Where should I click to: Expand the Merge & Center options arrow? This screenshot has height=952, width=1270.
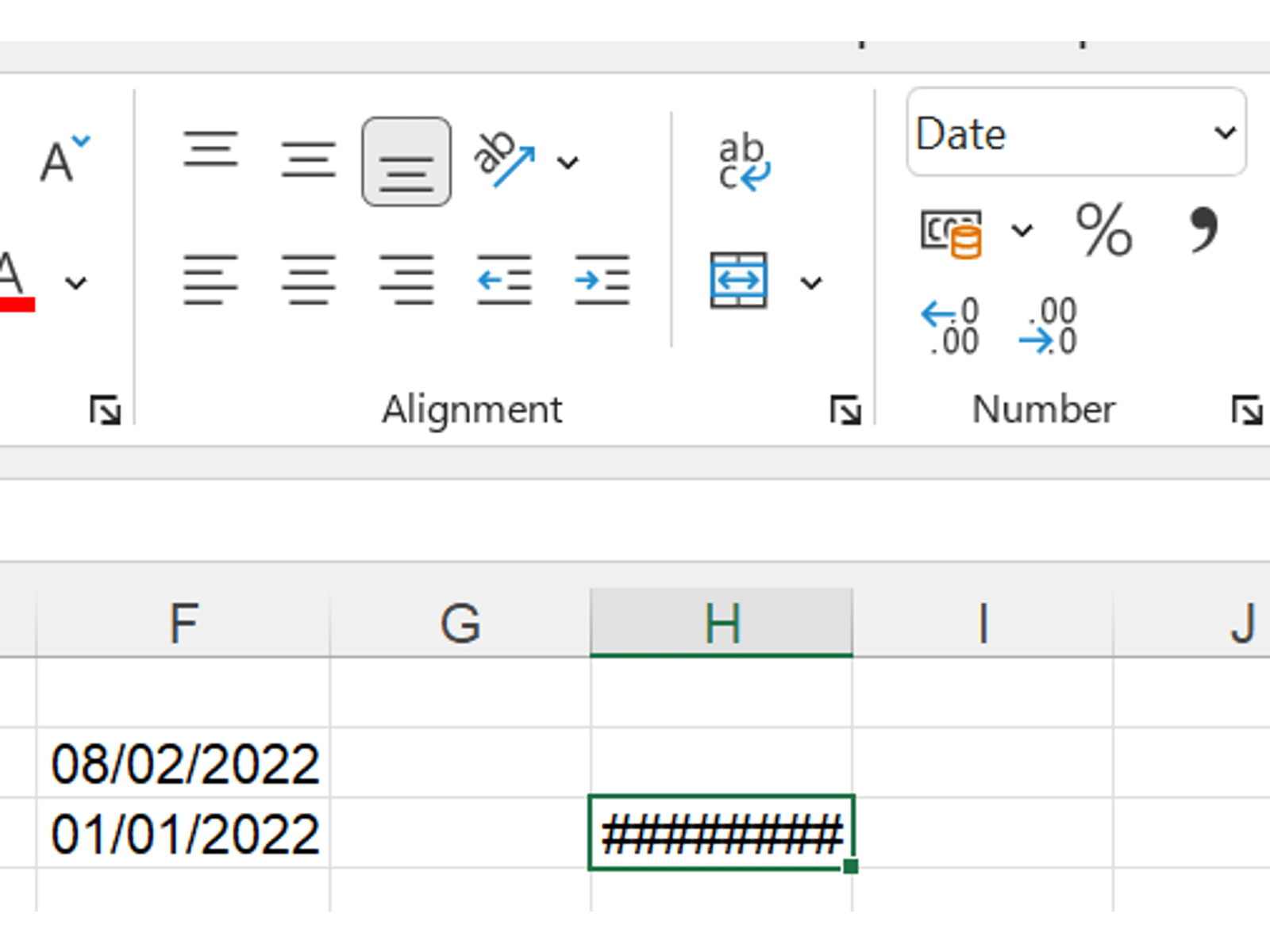click(810, 282)
